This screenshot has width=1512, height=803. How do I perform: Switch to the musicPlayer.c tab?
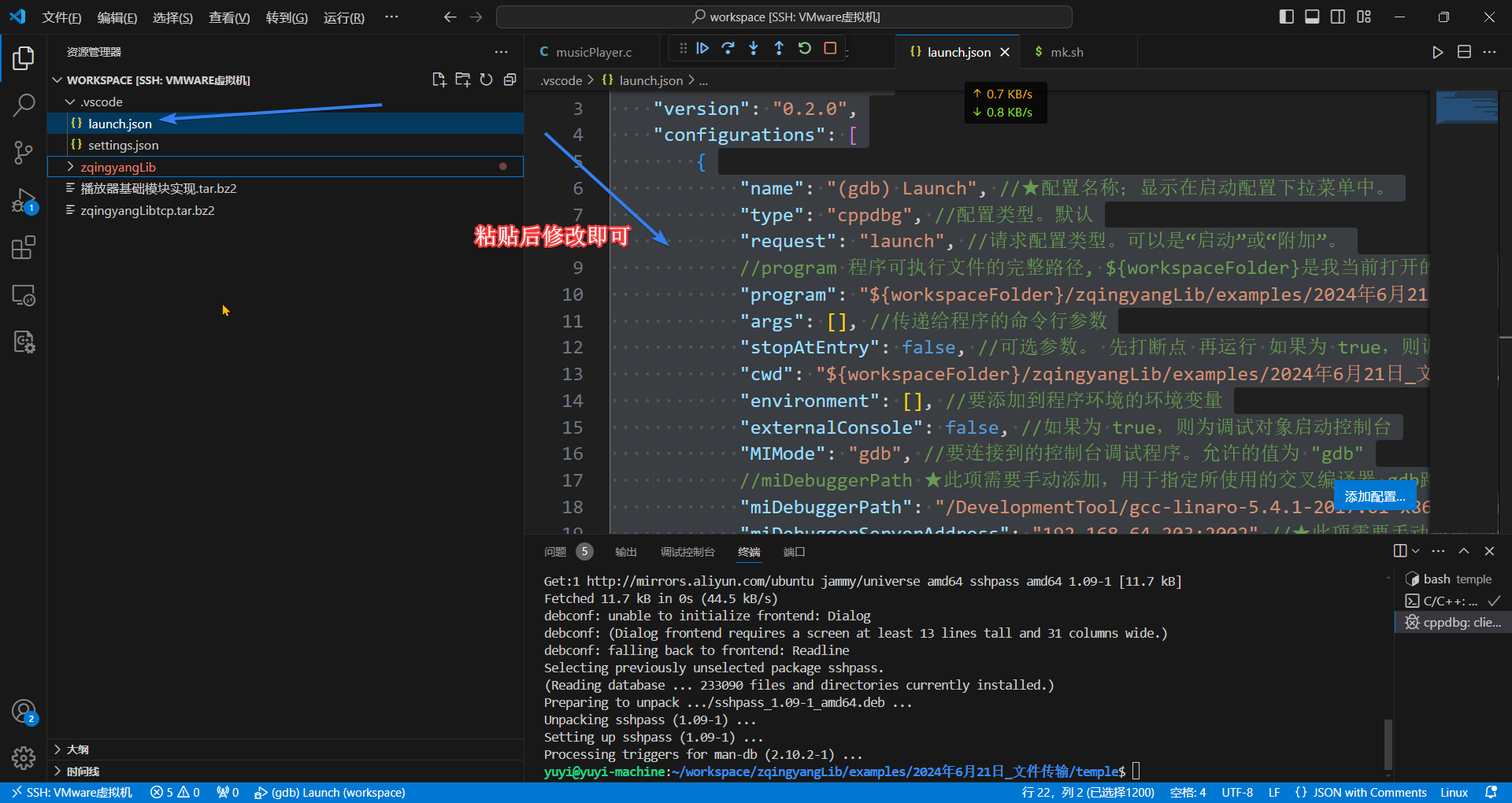click(593, 52)
